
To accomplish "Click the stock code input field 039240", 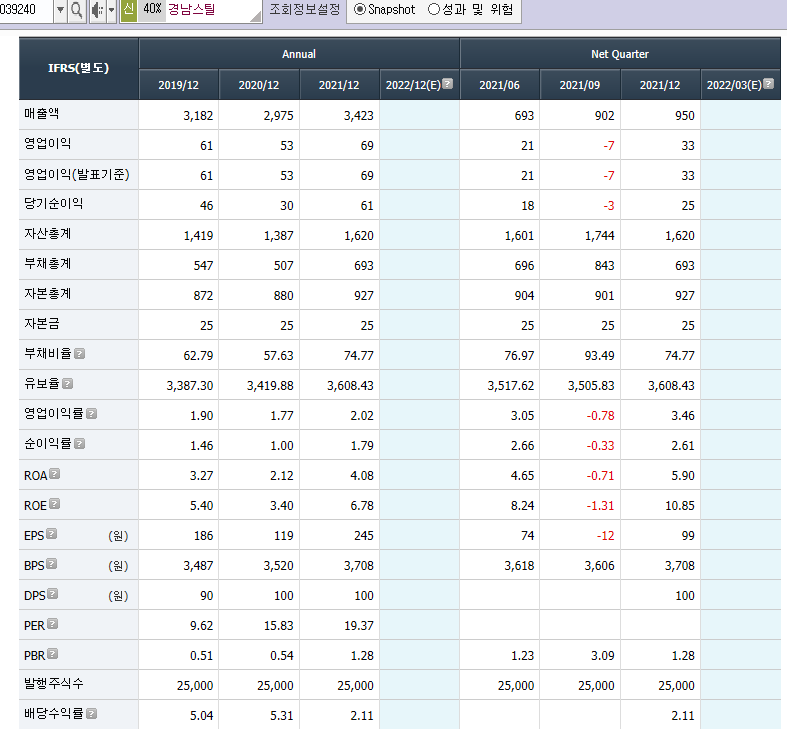I will tap(25, 10).
